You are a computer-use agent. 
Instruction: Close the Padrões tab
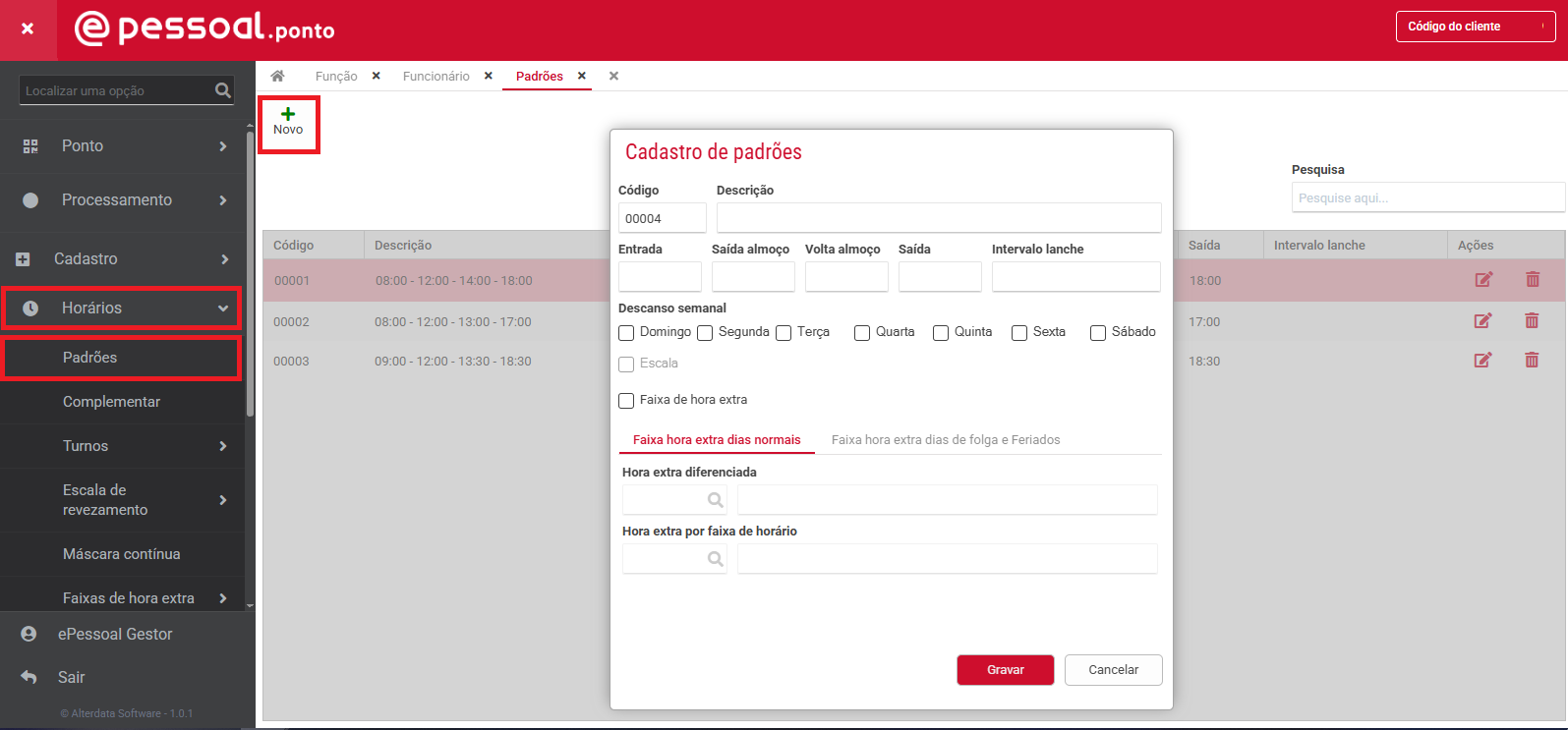coord(581,76)
